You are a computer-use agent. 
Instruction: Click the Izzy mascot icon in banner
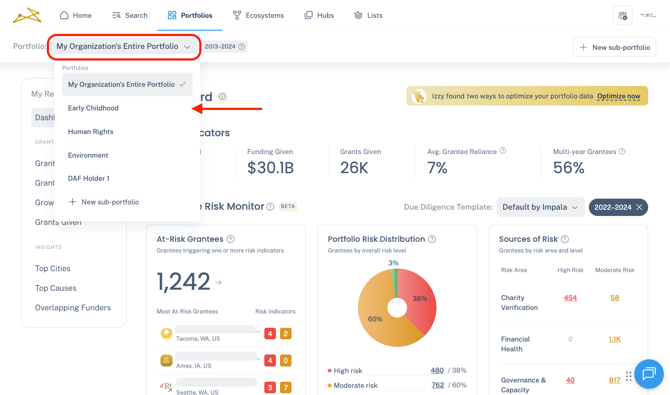pos(418,96)
